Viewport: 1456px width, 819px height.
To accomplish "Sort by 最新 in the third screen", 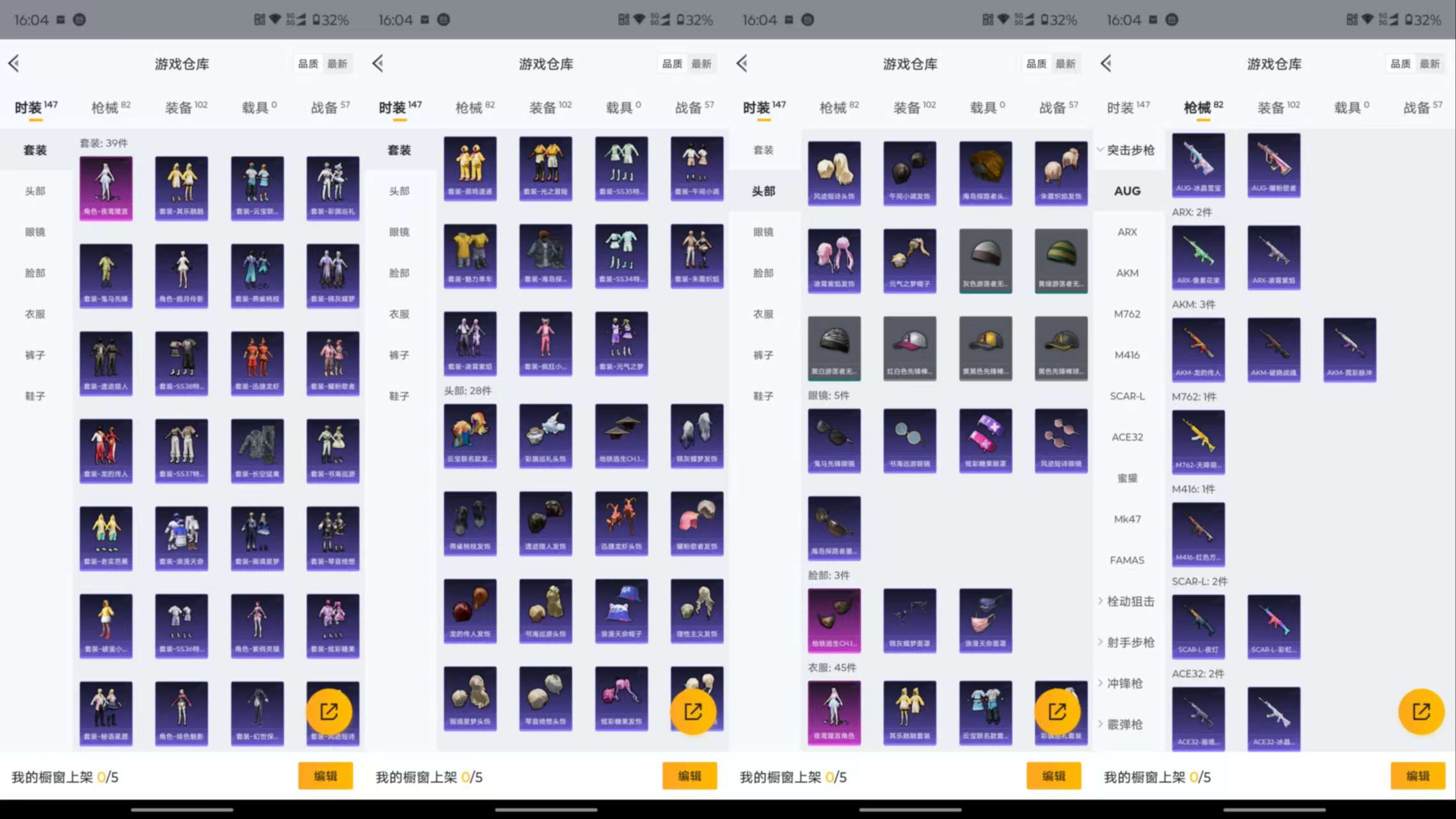I will [x=1066, y=63].
